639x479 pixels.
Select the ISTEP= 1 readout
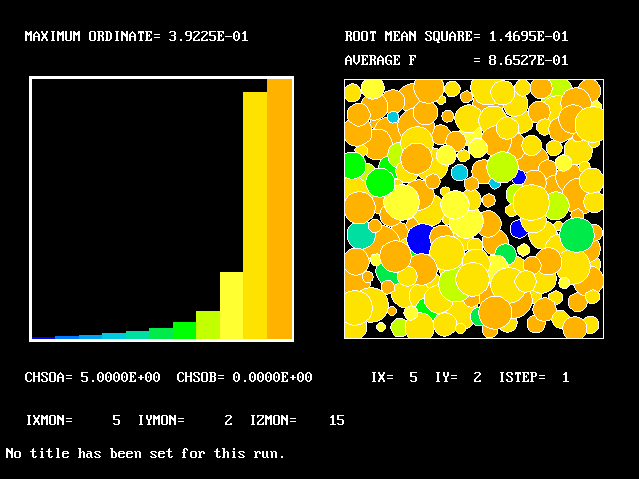[x=534, y=378]
